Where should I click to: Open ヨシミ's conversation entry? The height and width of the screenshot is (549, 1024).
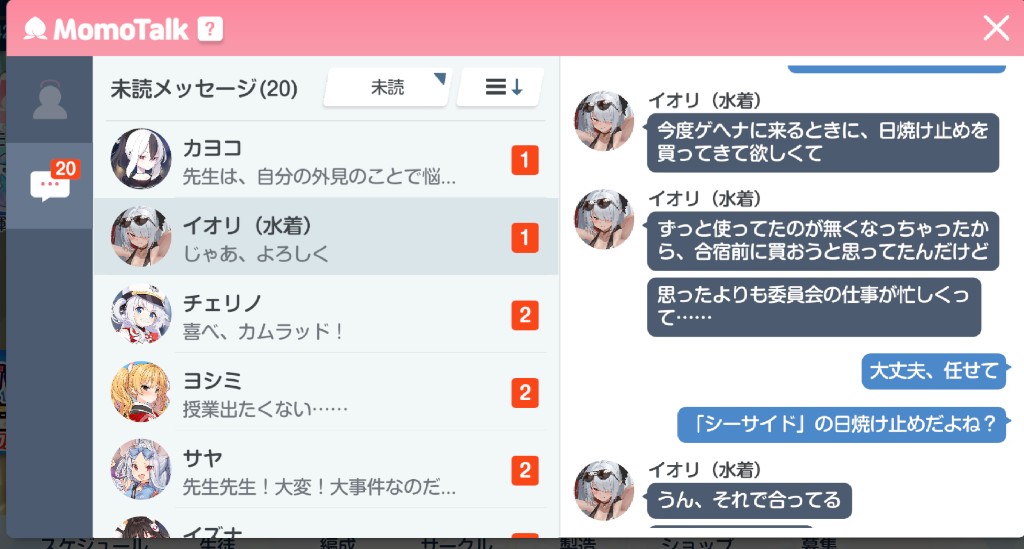tap(327, 392)
